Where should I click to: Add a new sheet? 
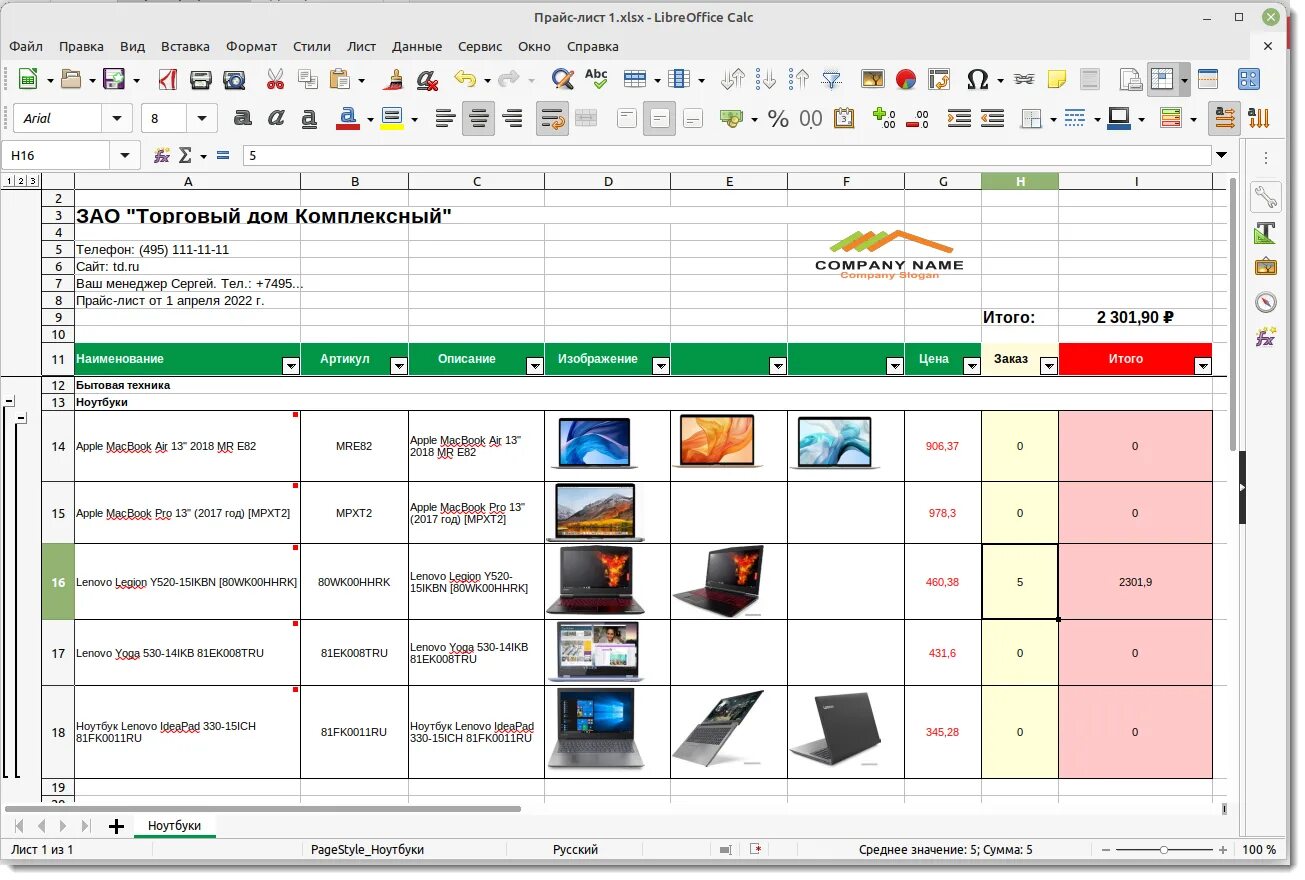[x=116, y=826]
